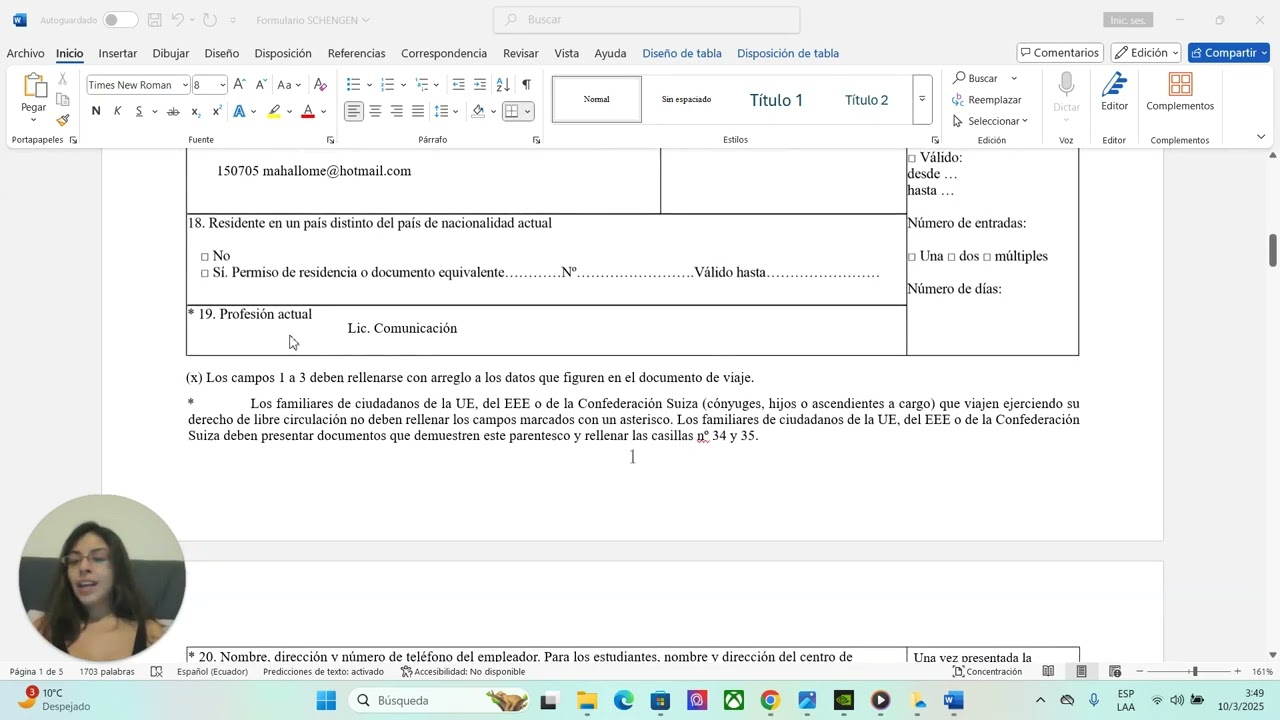
Task: Open the borders dropdown arrow
Action: point(527,111)
